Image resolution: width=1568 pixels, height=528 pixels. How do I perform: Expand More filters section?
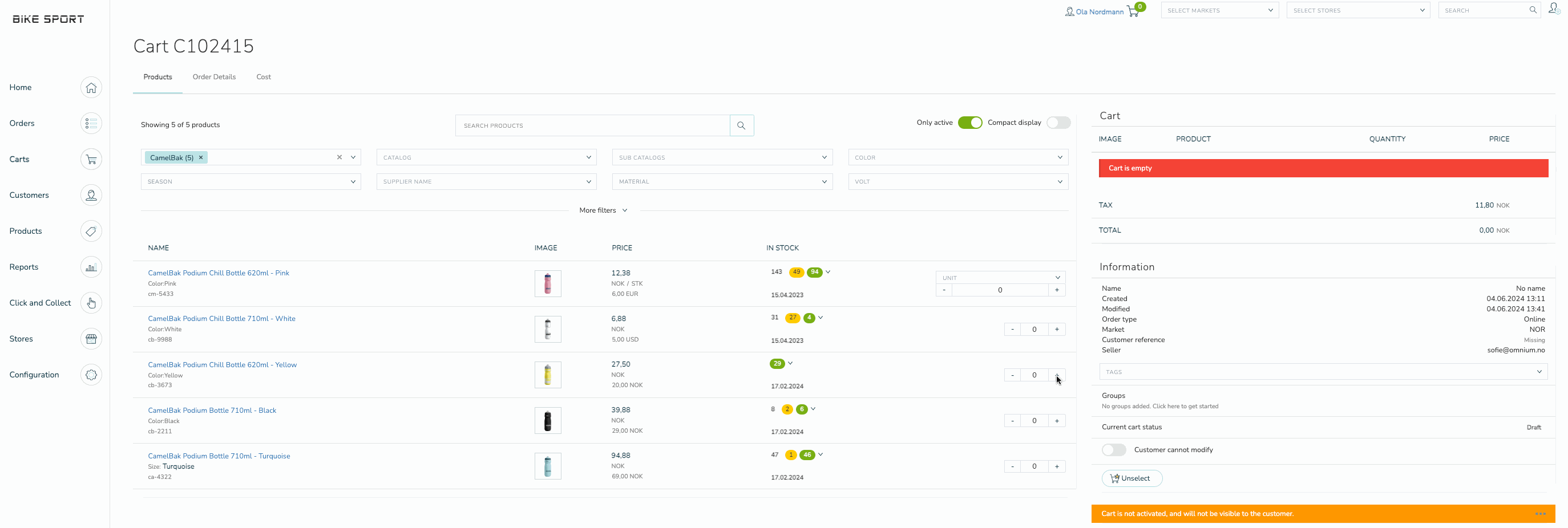coord(603,210)
